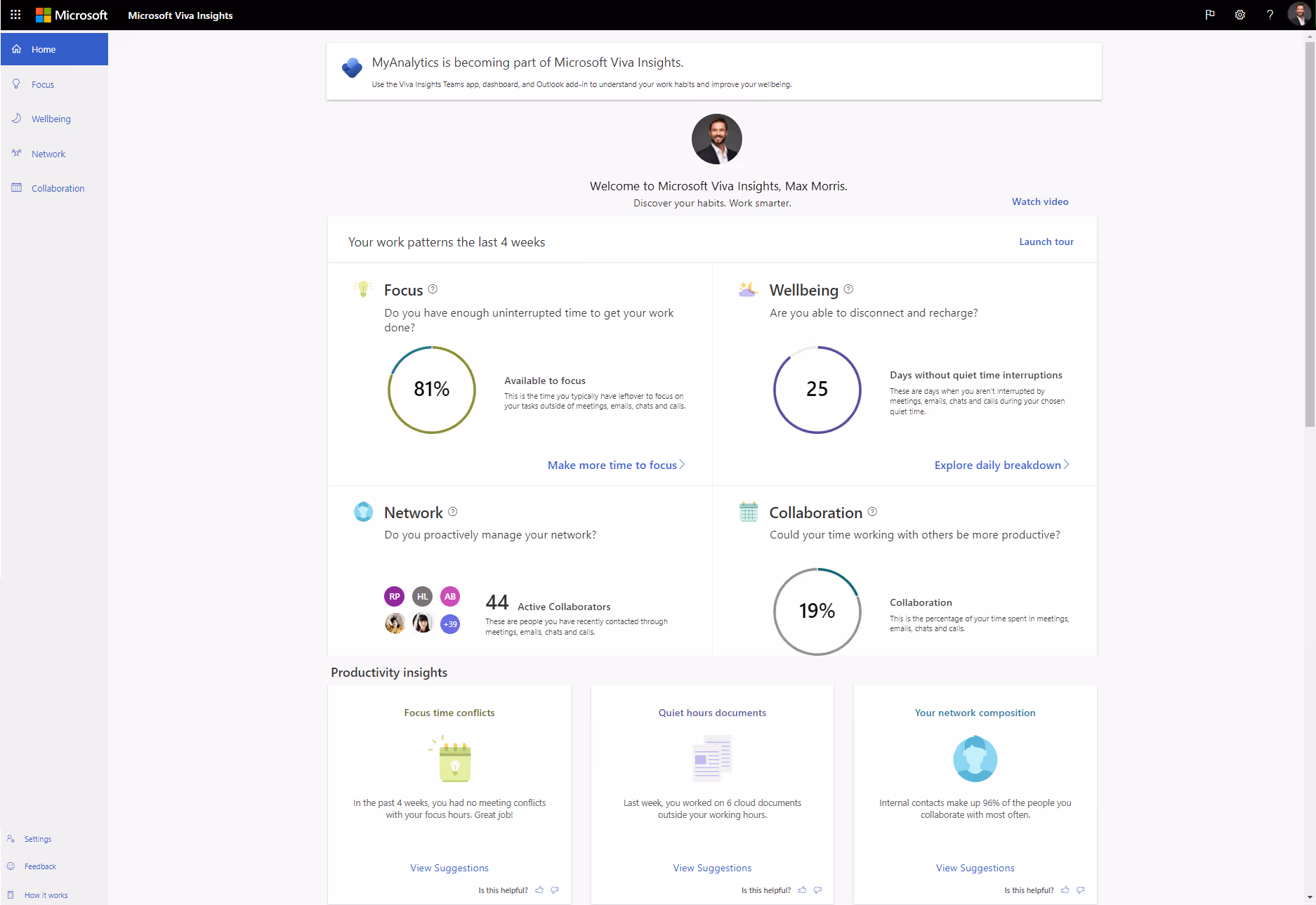This screenshot has height=905, width=1316.
Task: View Suggestions for Your network composition
Action: coord(975,868)
